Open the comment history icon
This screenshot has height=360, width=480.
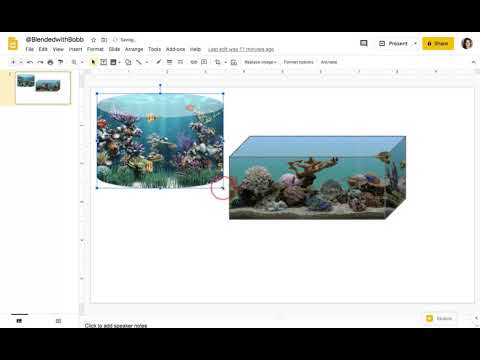[x=364, y=43]
